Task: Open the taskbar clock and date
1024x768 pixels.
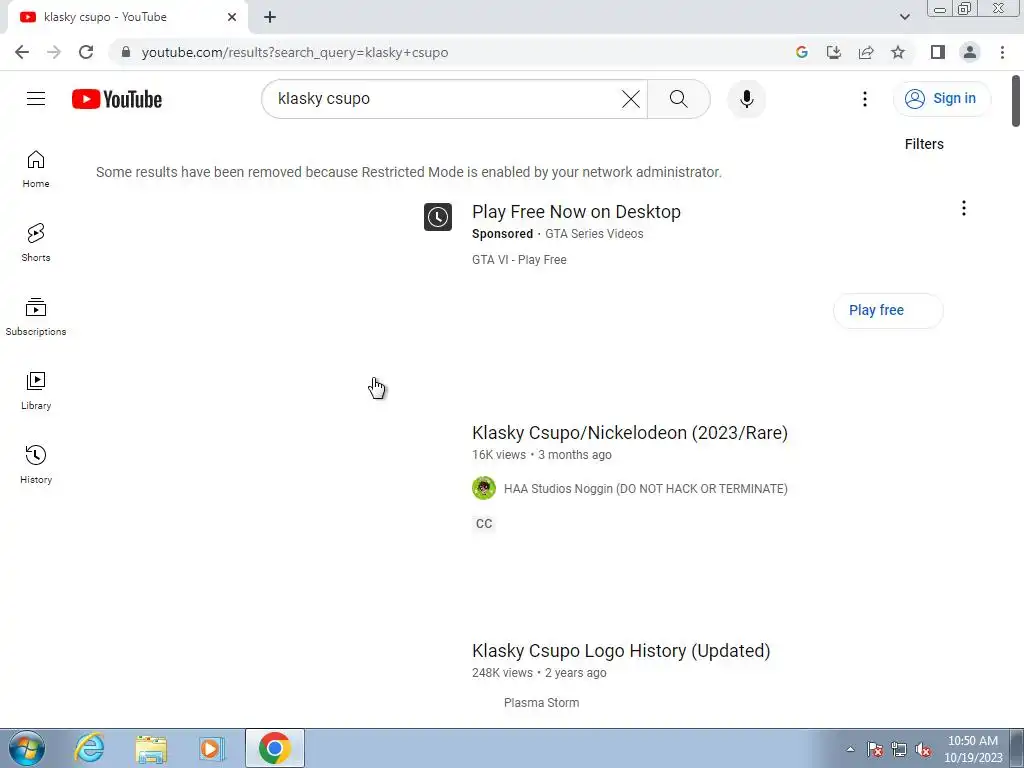Action: [x=972, y=749]
